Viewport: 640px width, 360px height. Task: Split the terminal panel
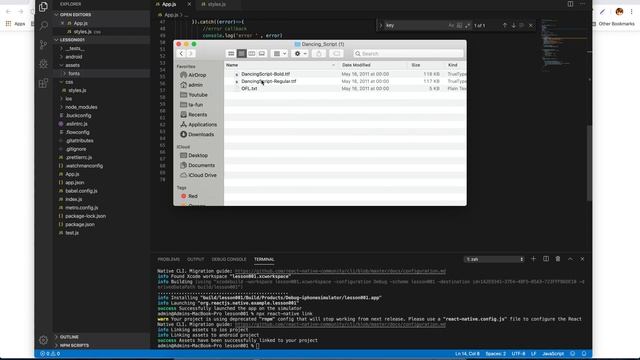(546, 259)
